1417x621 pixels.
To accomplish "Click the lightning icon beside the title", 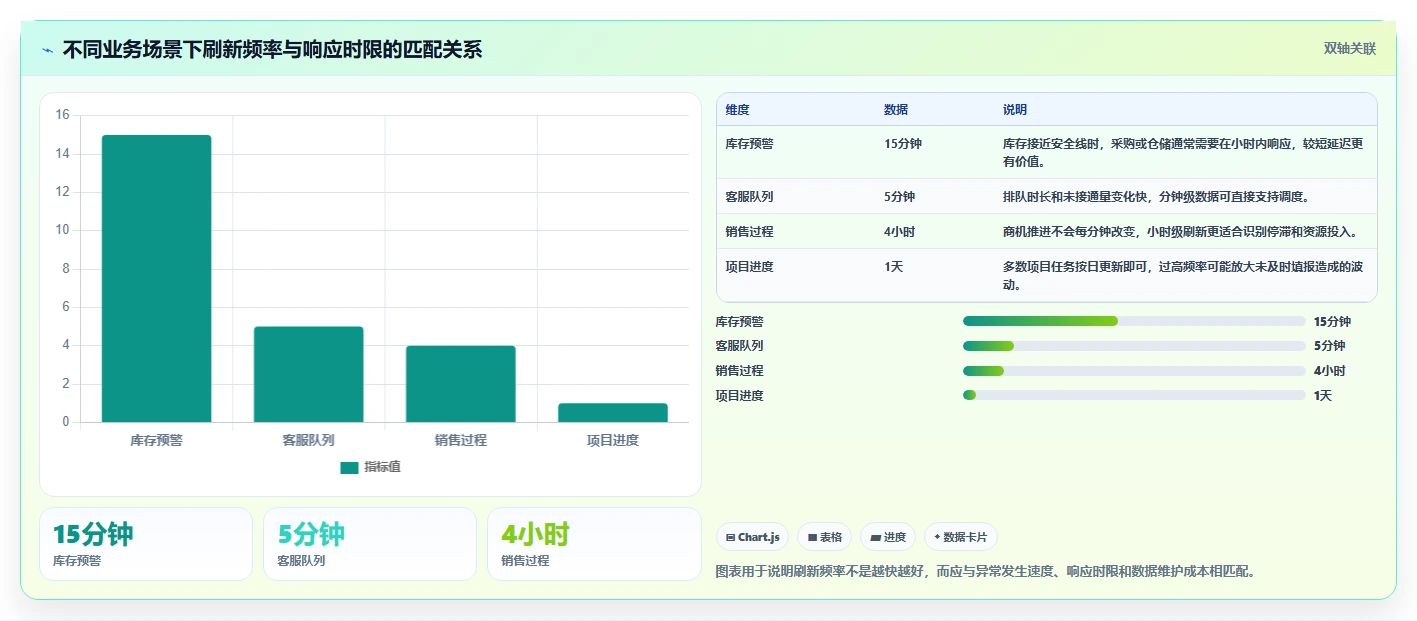I will (48, 49).
